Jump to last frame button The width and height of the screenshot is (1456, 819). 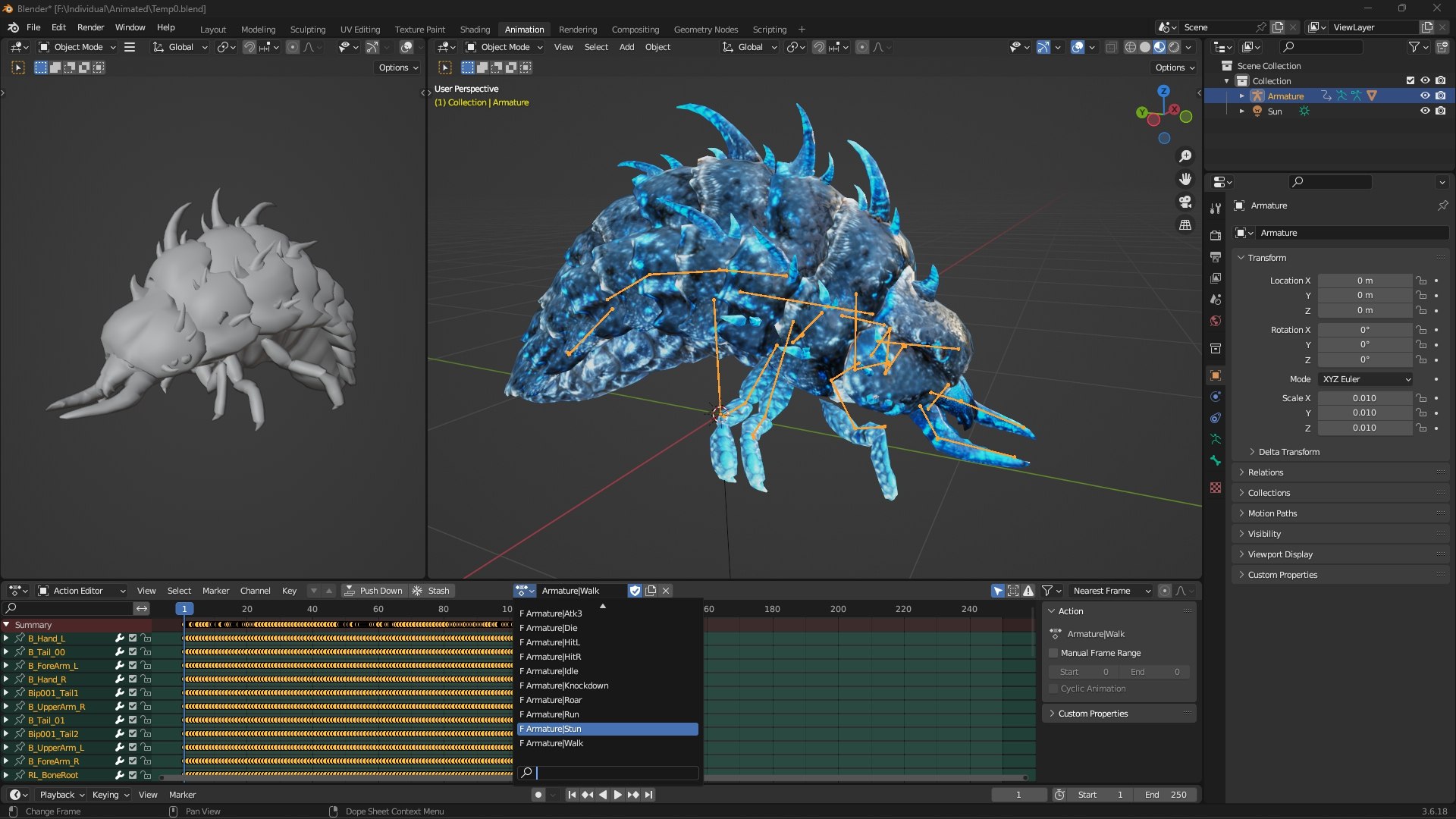[x=649, y=795]
